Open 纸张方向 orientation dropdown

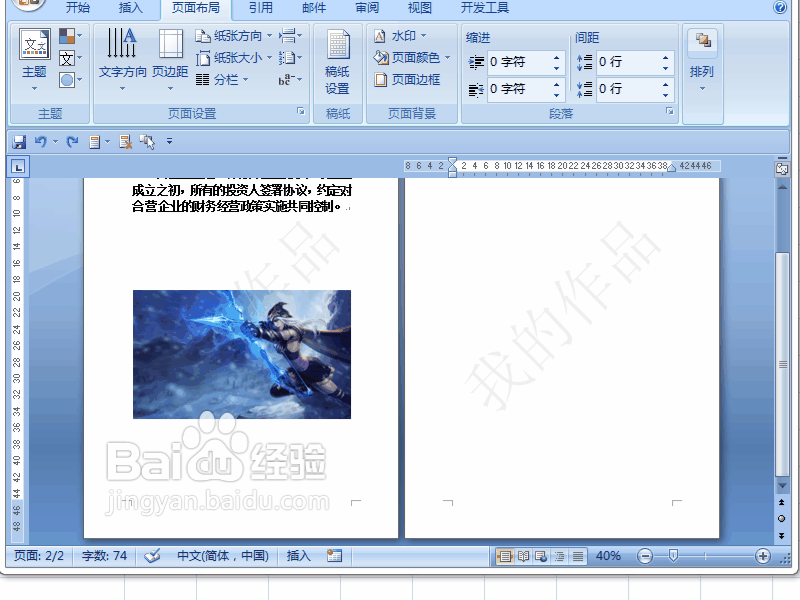pos(234,36)
